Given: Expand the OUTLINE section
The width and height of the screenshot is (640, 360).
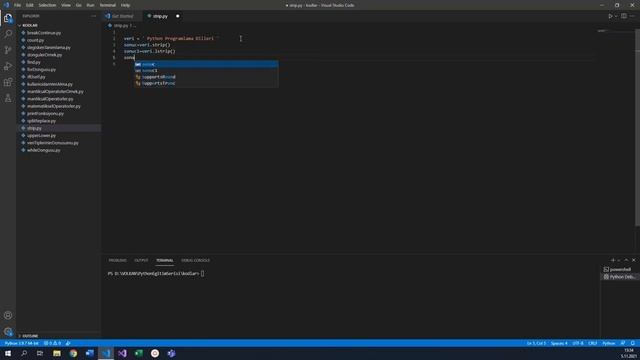Looking at the screenshot, I should pos(29,336).
